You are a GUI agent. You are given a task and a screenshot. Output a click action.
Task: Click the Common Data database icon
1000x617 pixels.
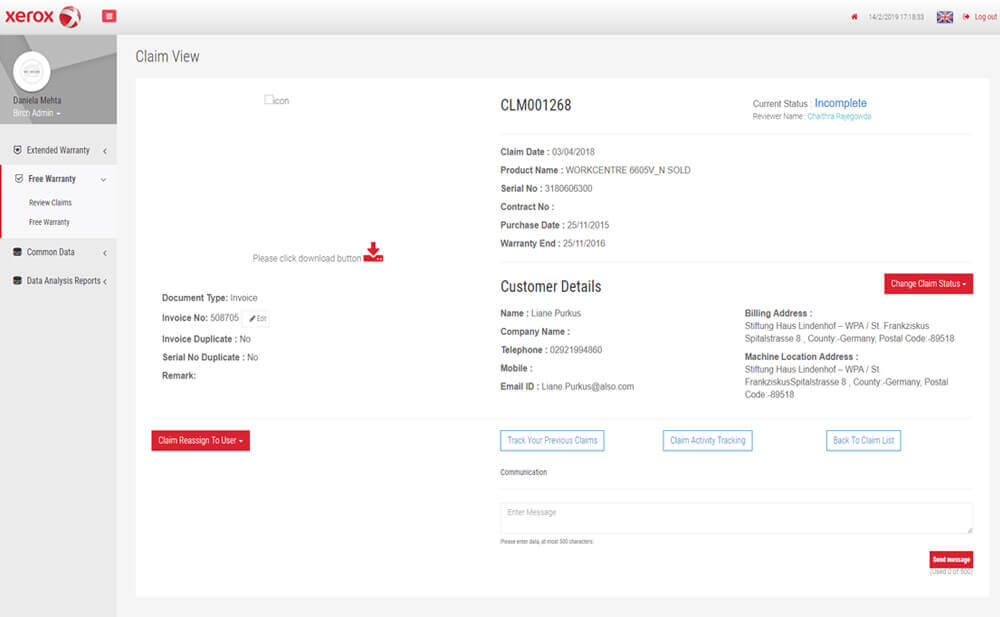[x=17, y=252]
